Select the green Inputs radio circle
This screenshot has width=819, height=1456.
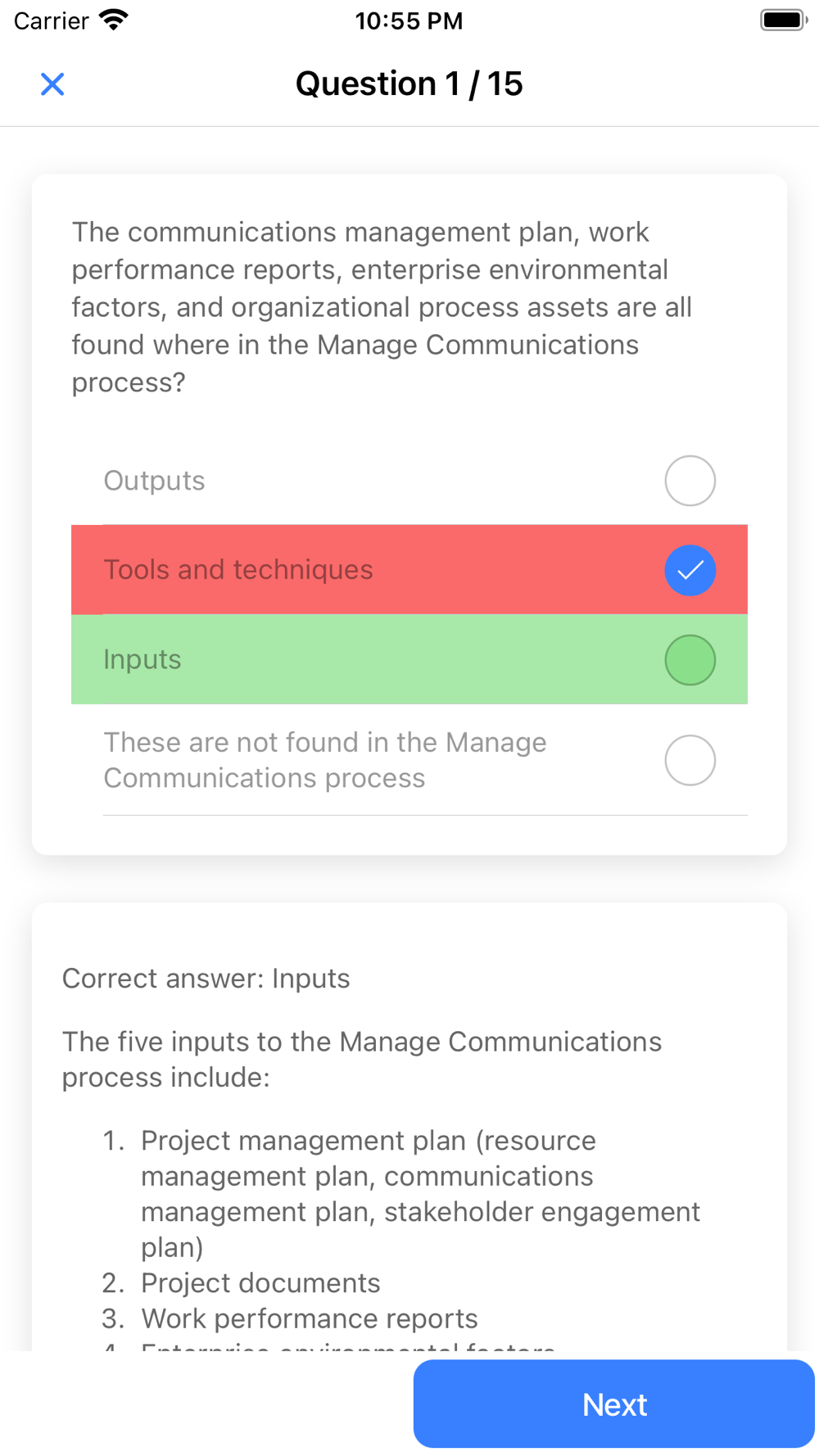[x=690, y=659]
